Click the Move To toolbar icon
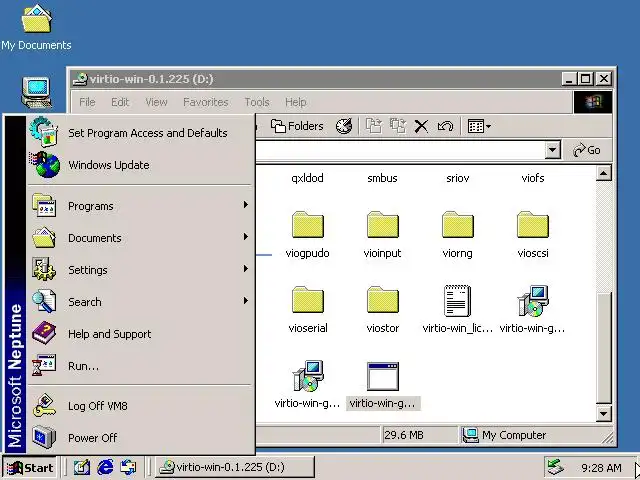 click(374, 126)
